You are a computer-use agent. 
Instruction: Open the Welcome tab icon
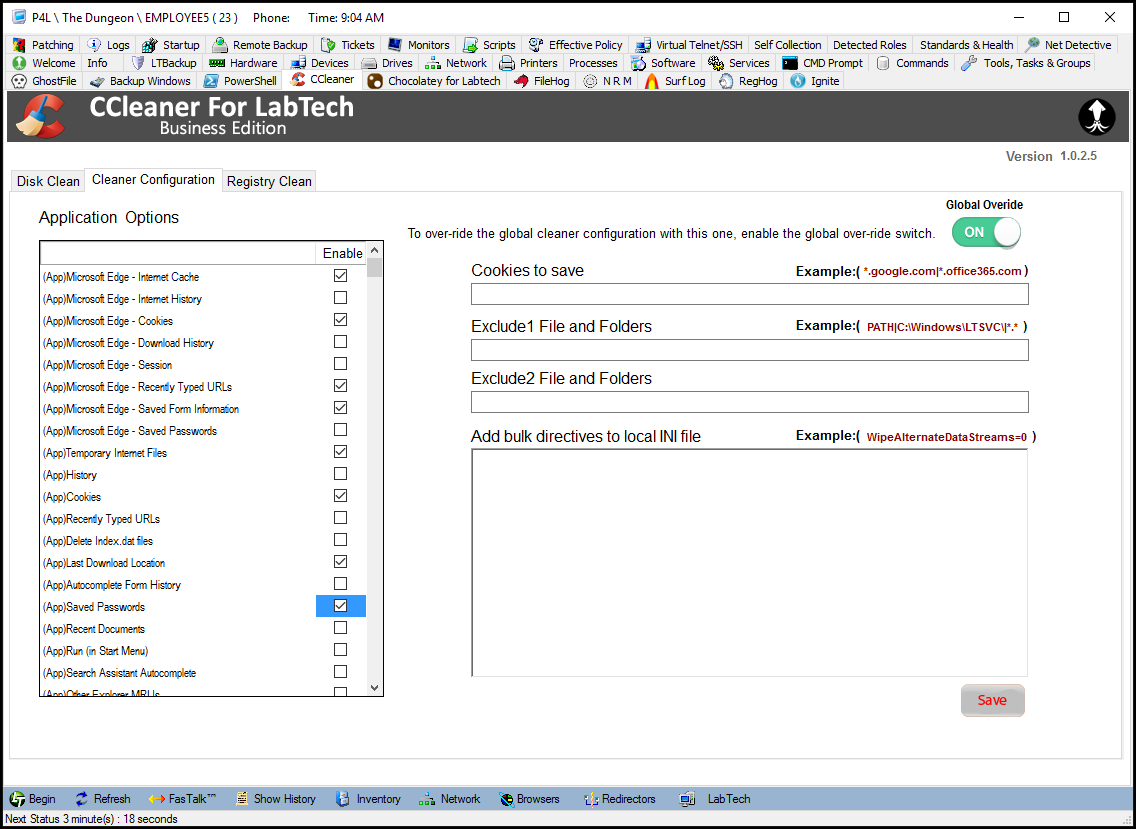click(20, 63)
